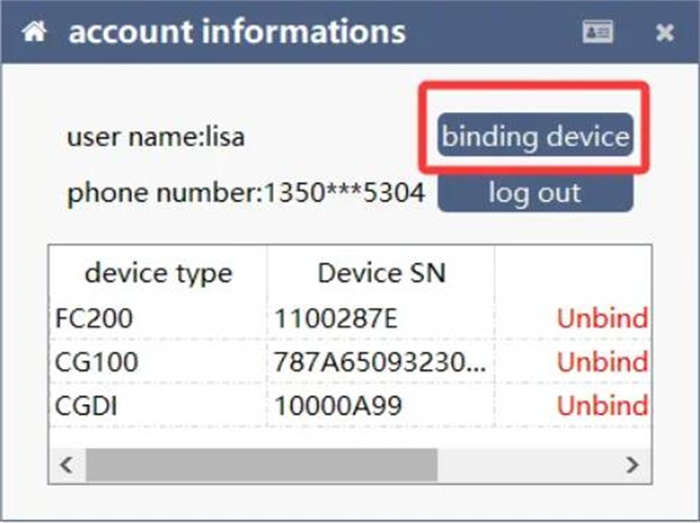Screen dimensions: 700x523
Task: Click the Device SN column header
Action: tap(381, 273)
